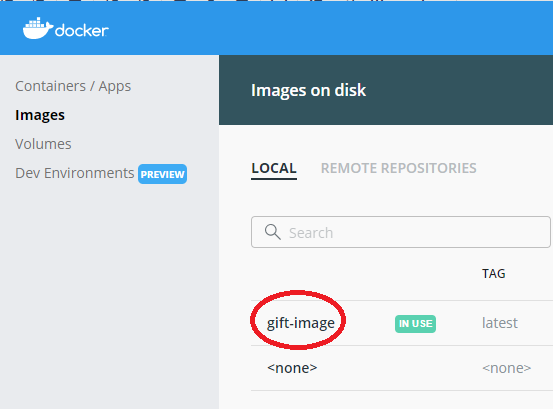This screenshot has height=410, width=554.
Task: Focus the Search images input field
Action: [x=401, y=232]
